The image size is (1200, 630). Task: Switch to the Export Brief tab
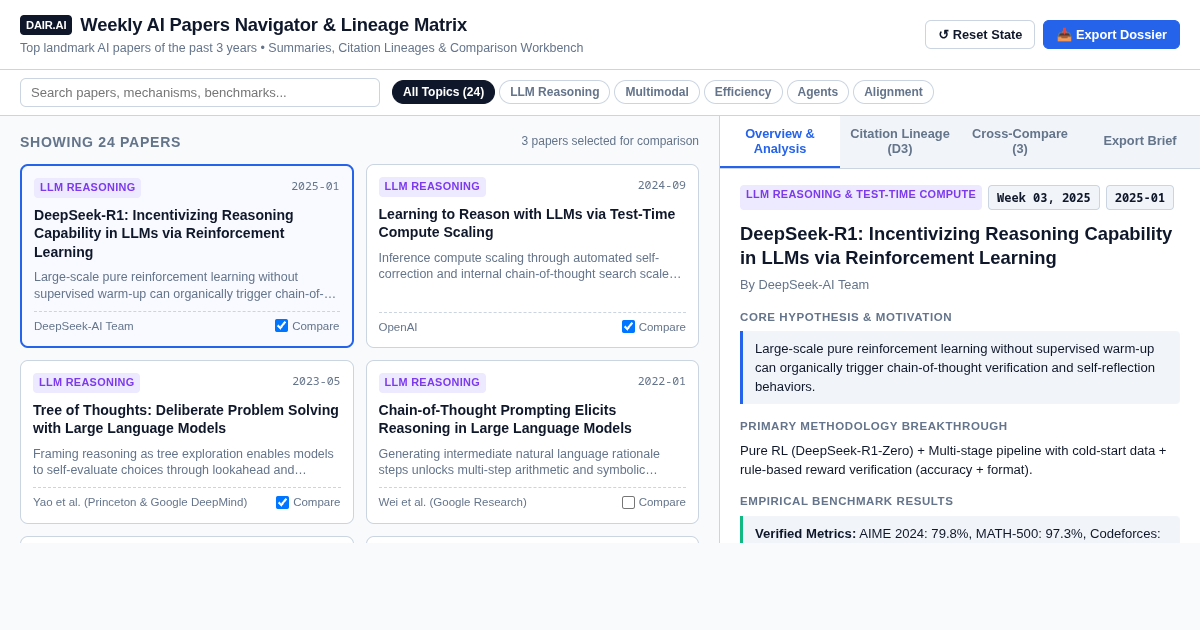click(x=1140, y=141)
